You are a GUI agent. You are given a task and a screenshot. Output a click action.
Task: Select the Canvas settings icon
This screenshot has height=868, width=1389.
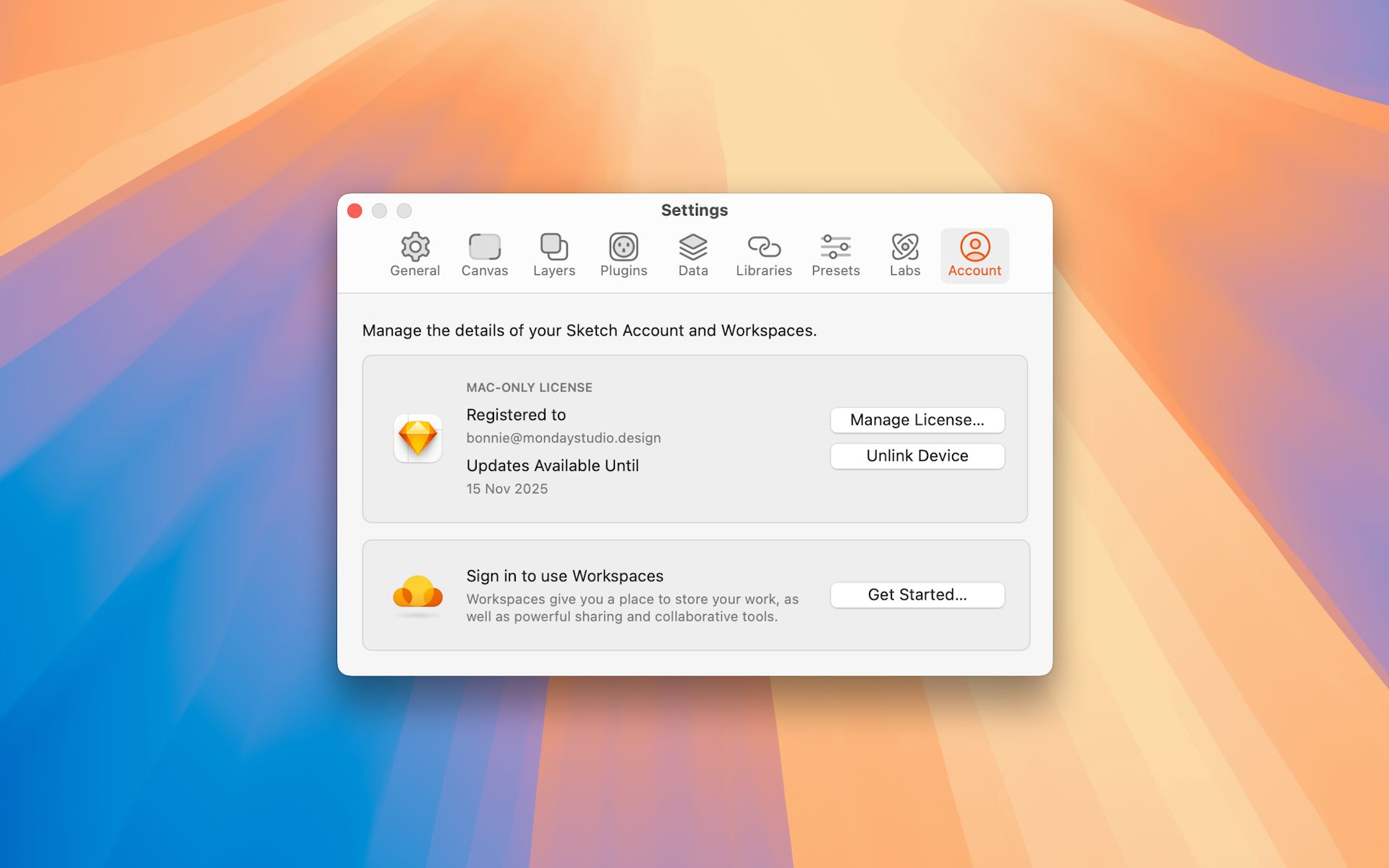point(485,246)
